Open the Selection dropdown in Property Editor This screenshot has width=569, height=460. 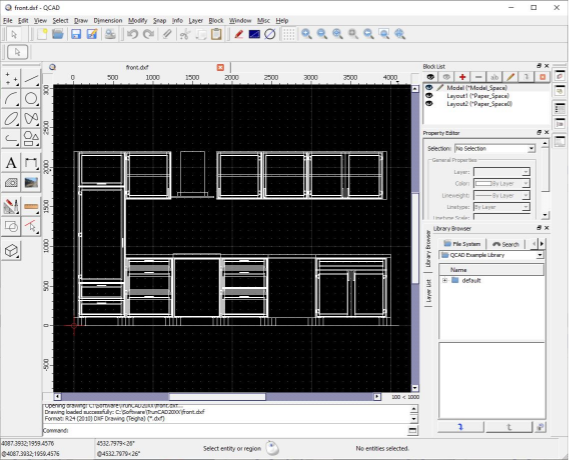click(x=495, y=148)
